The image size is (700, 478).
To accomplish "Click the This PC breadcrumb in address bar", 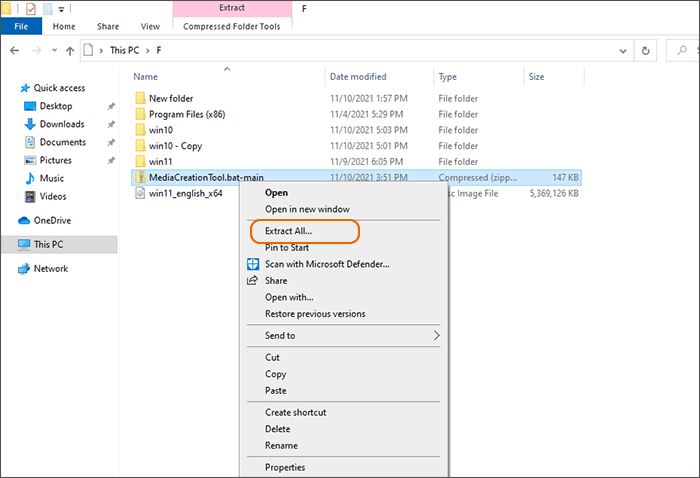I will click(x=125, y=50).
